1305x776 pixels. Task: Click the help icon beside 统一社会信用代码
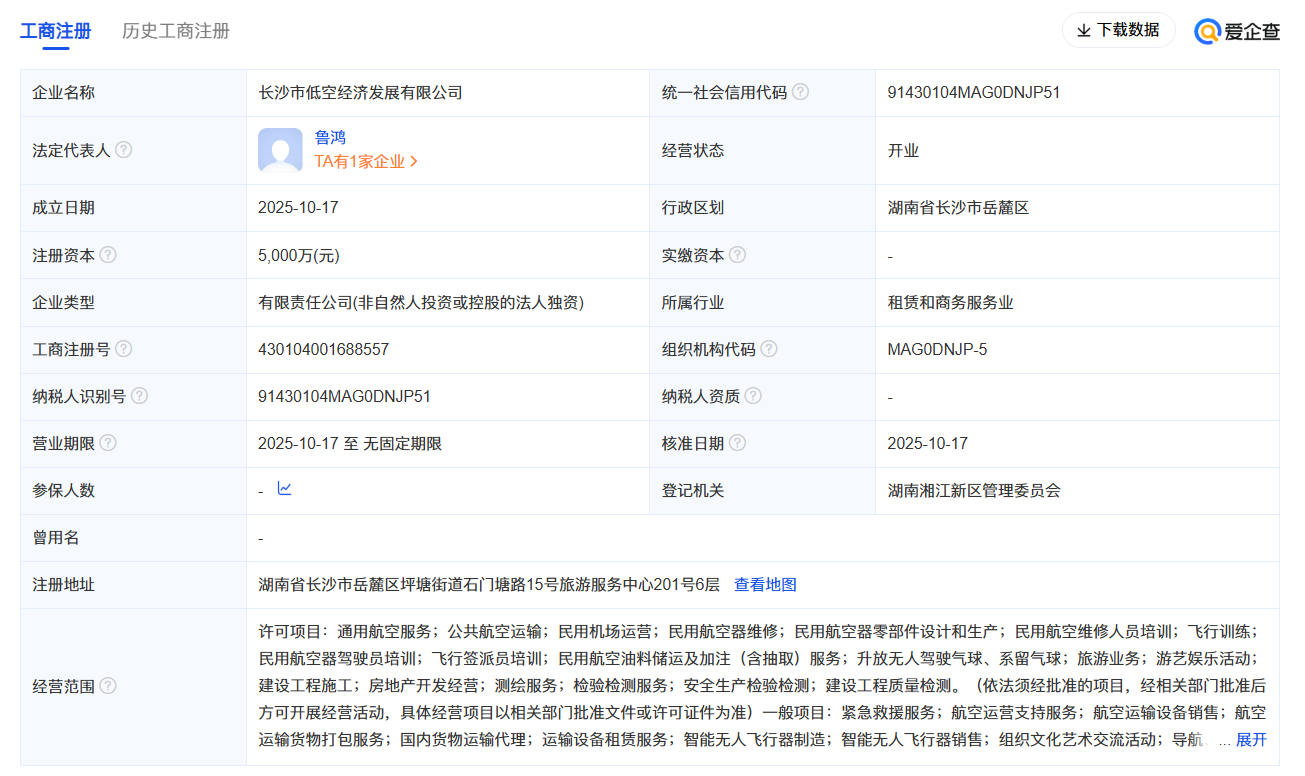coord(800,92)
